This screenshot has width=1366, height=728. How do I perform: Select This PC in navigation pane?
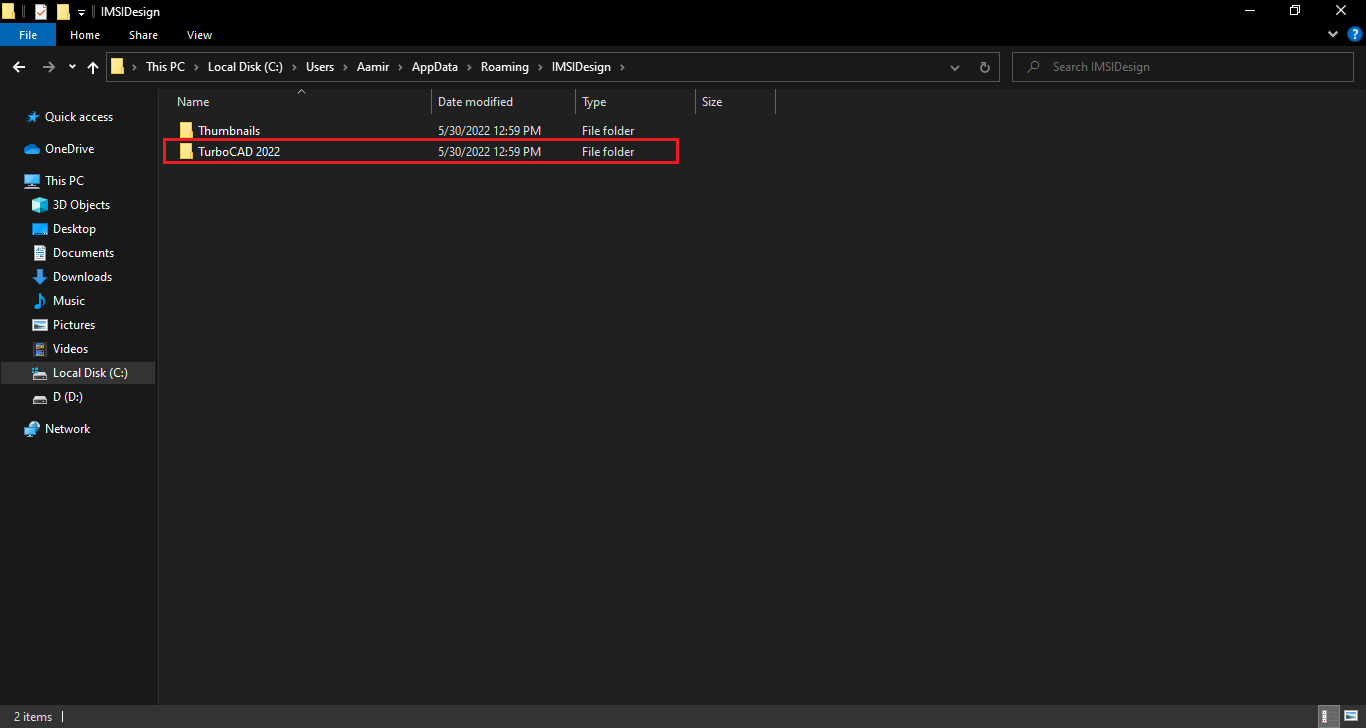(64, 181)
